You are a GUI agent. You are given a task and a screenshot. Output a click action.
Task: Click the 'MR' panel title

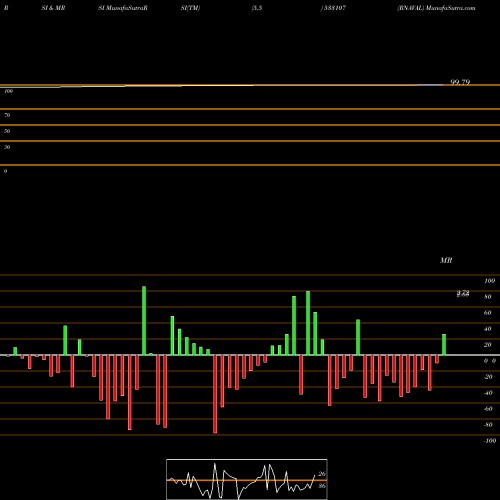(x=446, y=260)
